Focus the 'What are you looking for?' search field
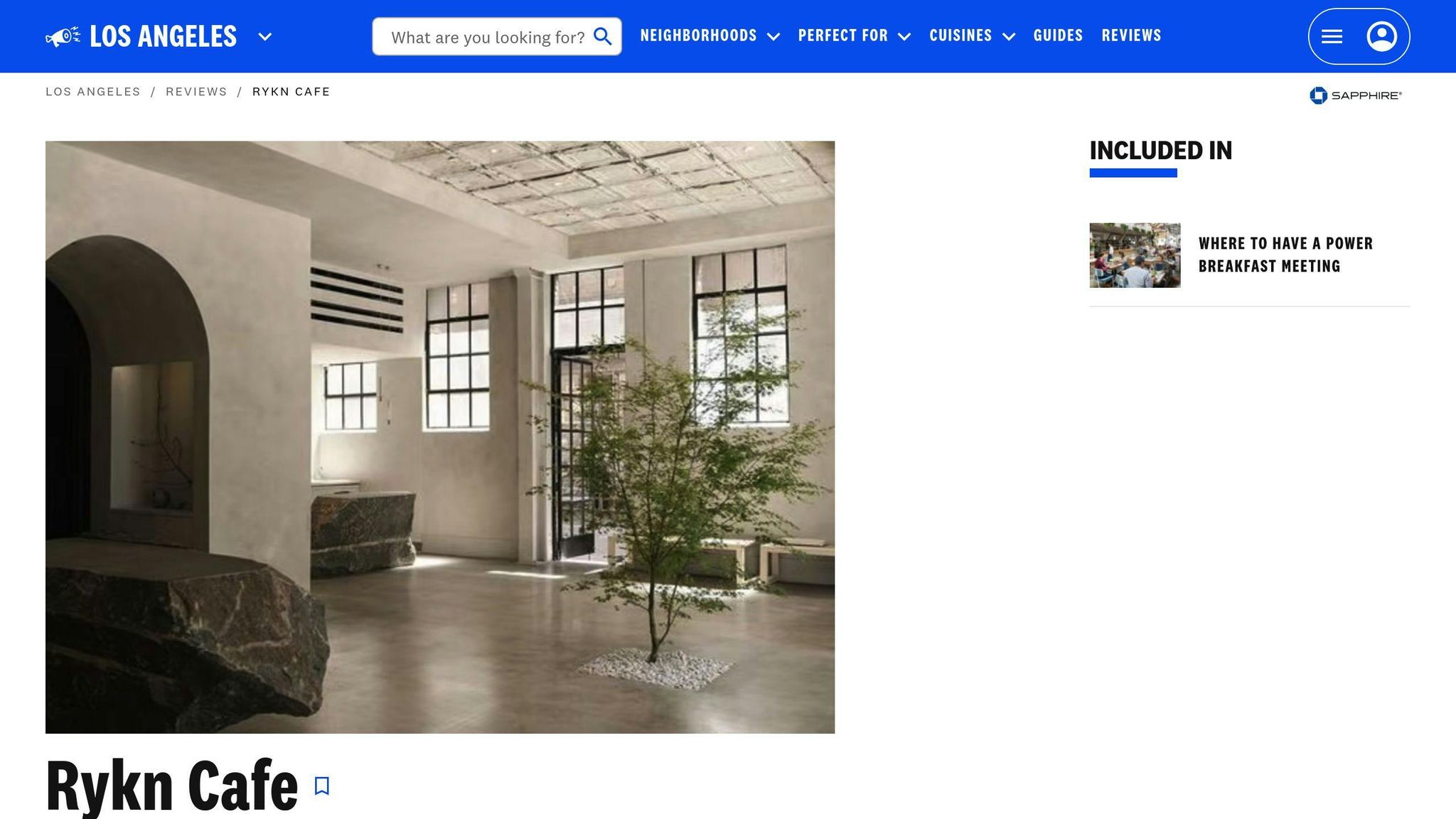The height and width of the screenshot is (819, 1456). (496, 36)
